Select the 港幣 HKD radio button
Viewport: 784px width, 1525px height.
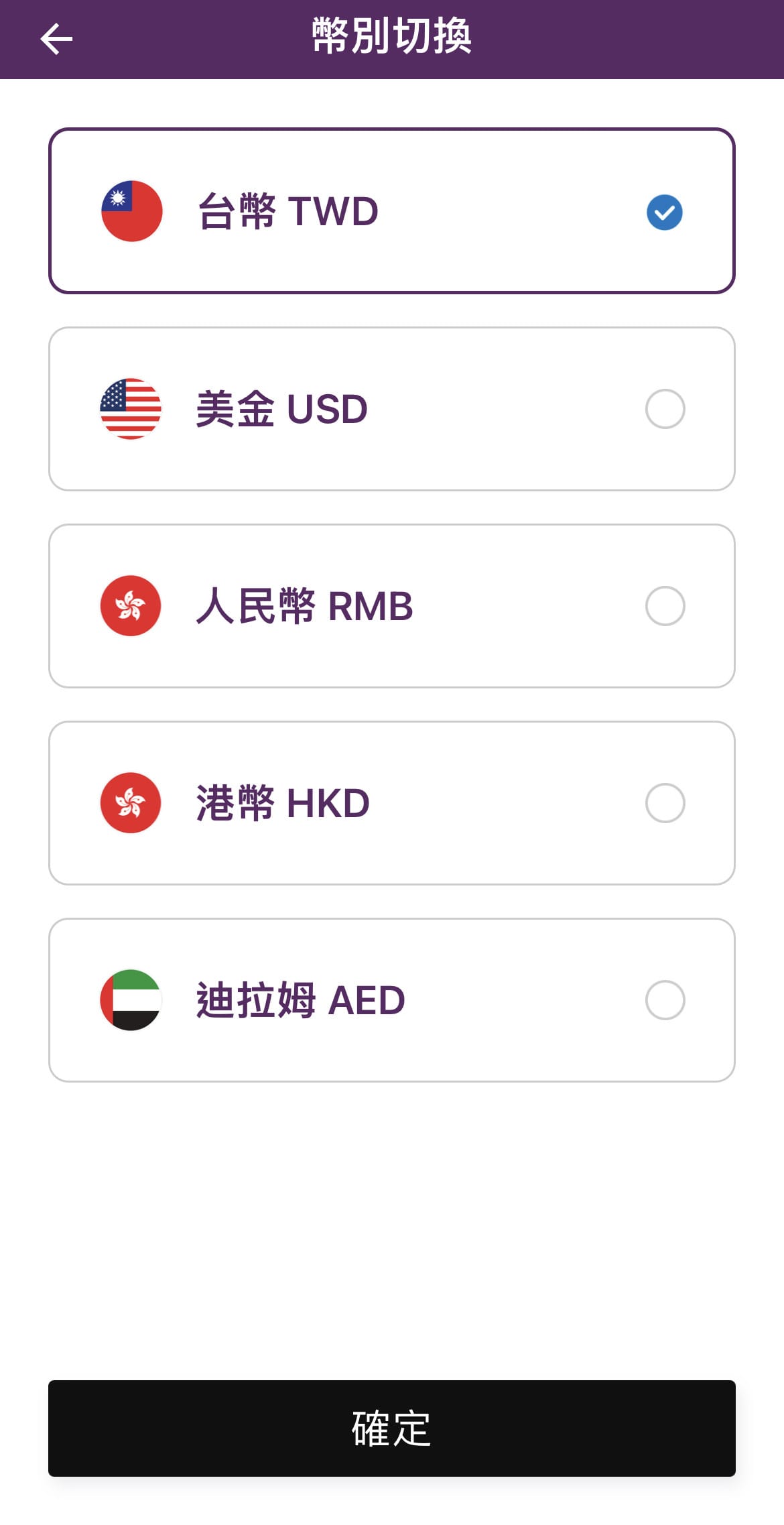(665, 803)
